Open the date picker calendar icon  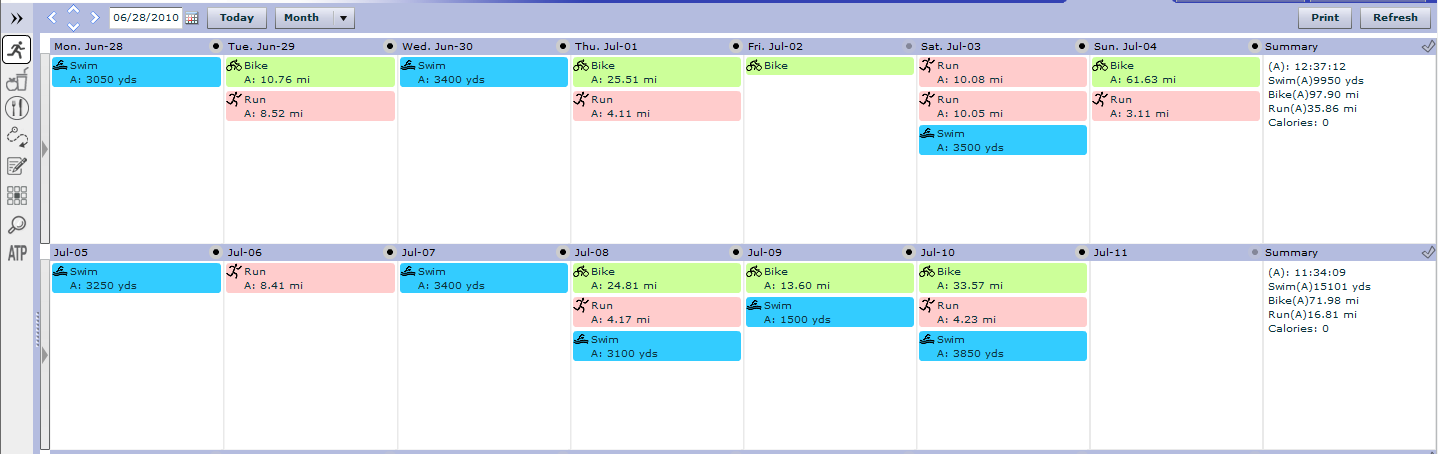click(192, 18)
